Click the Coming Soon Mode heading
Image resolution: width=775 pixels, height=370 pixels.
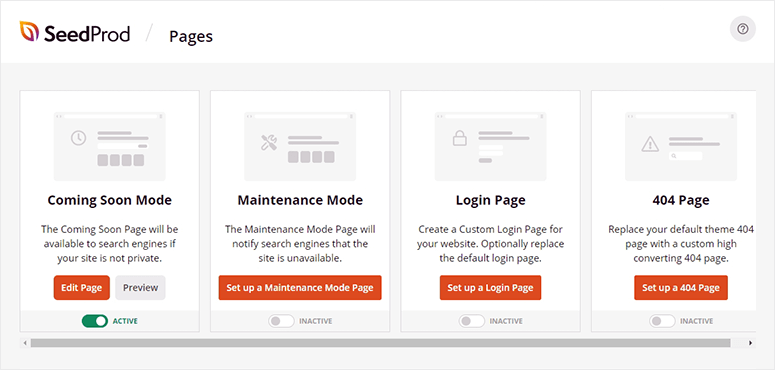(110, 200)
